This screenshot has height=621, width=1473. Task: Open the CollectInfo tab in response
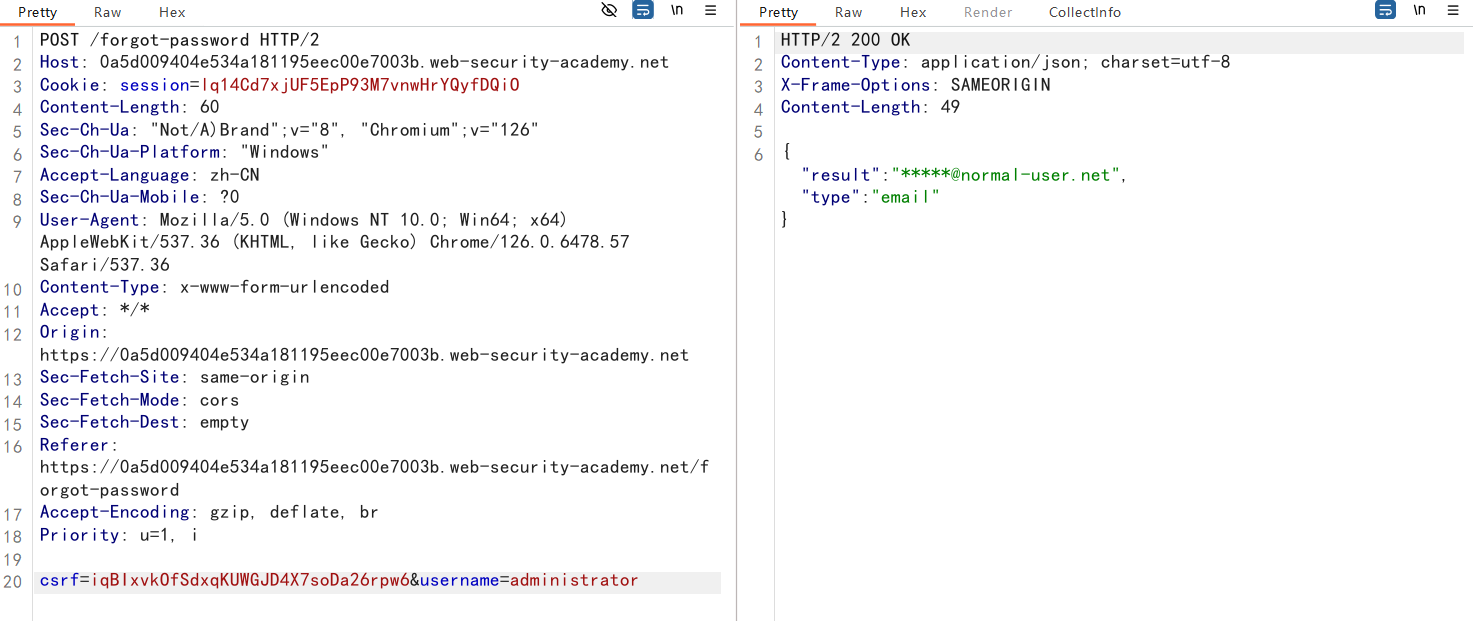point(1085,12)
